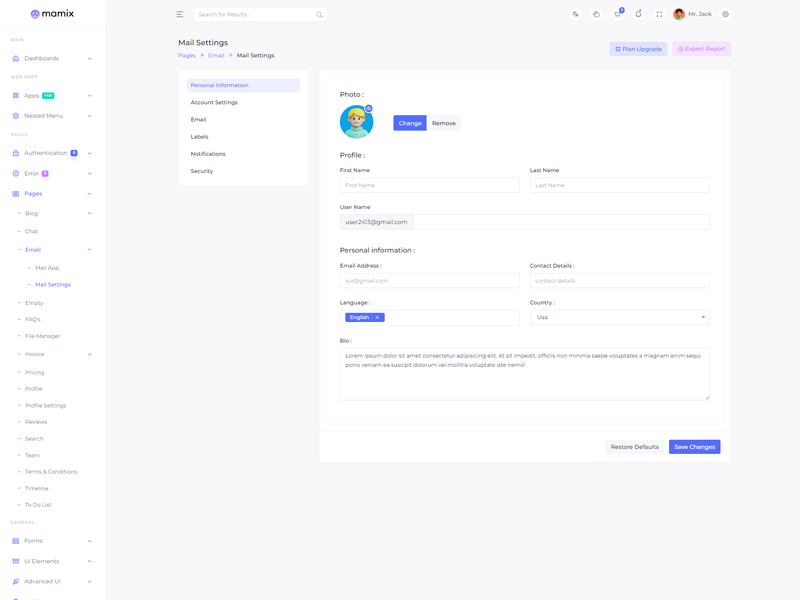Open the notifications bell icon
The height and width of the screenshot is (600, 800).
[x=638, y=14]
